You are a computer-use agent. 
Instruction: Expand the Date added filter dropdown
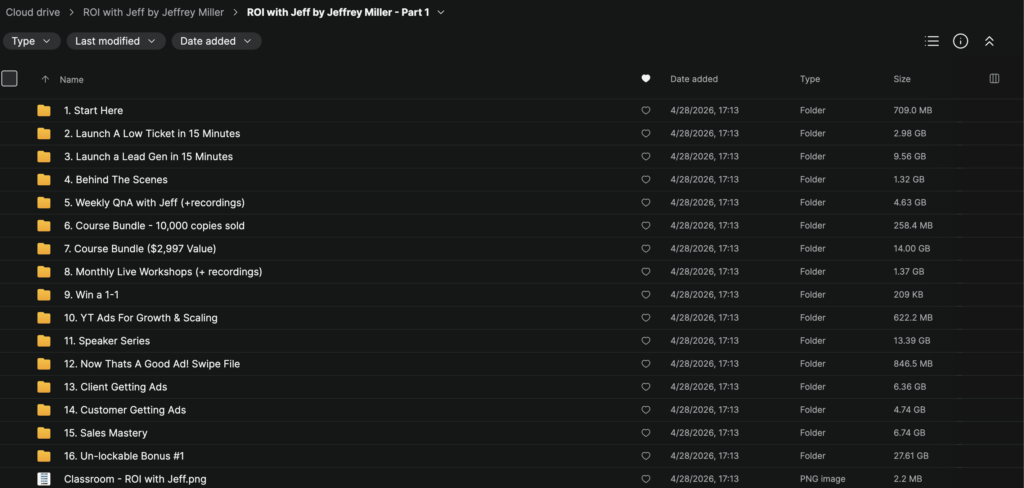coord(216,41)
